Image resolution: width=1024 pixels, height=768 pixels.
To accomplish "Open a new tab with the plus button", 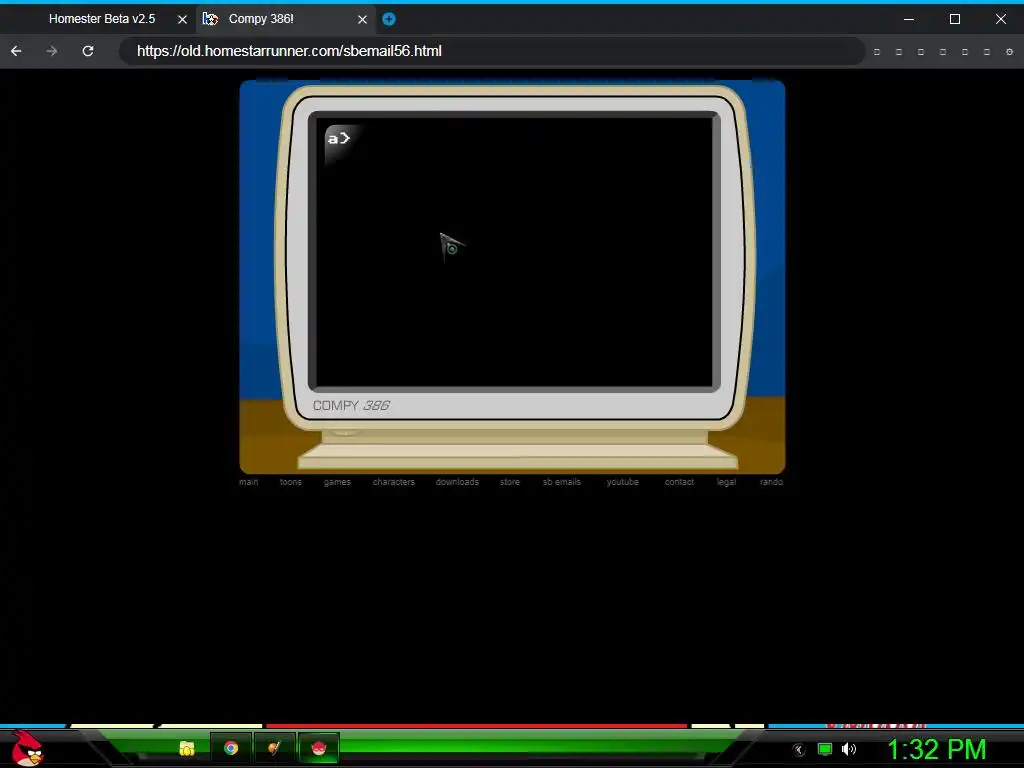I will 389,19.
